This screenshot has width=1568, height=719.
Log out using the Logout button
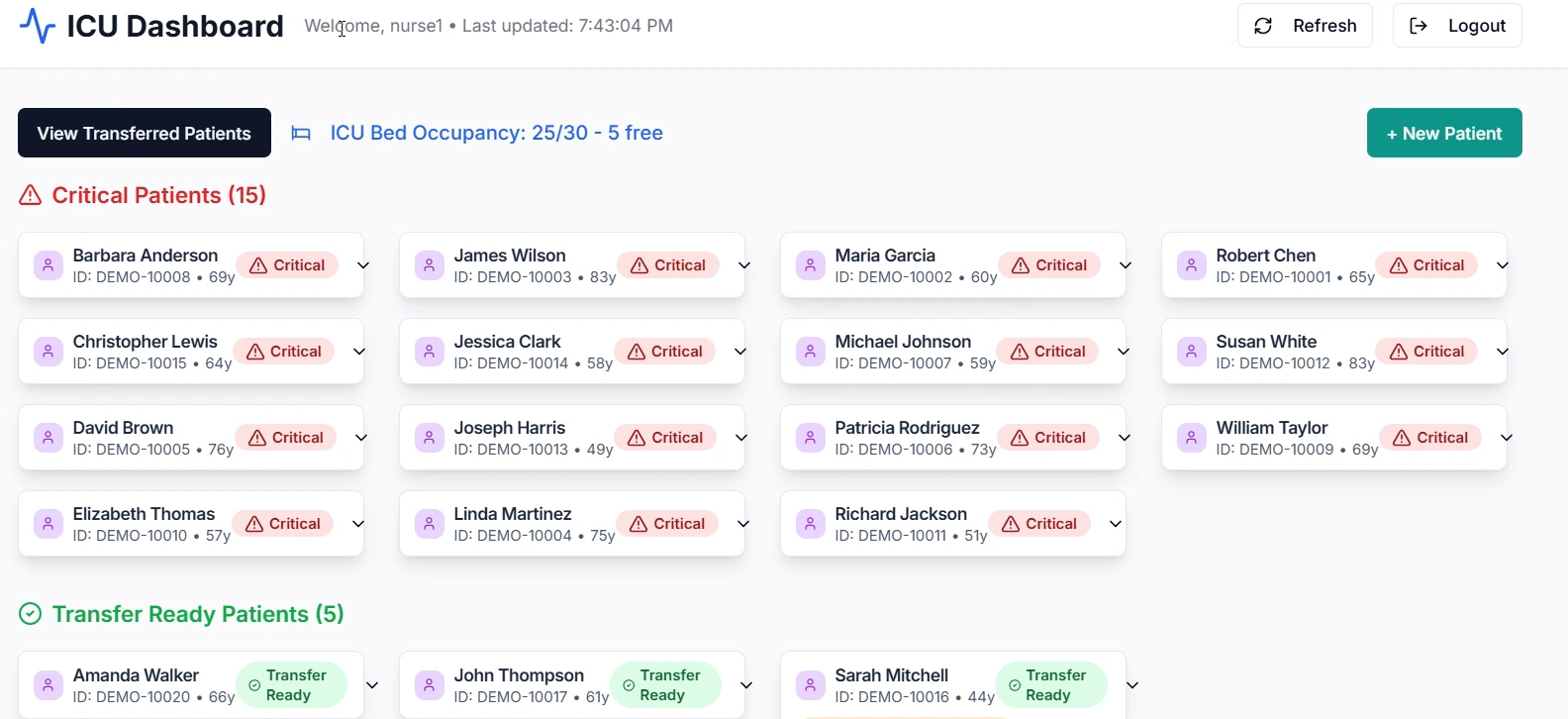coord(1456,26)
